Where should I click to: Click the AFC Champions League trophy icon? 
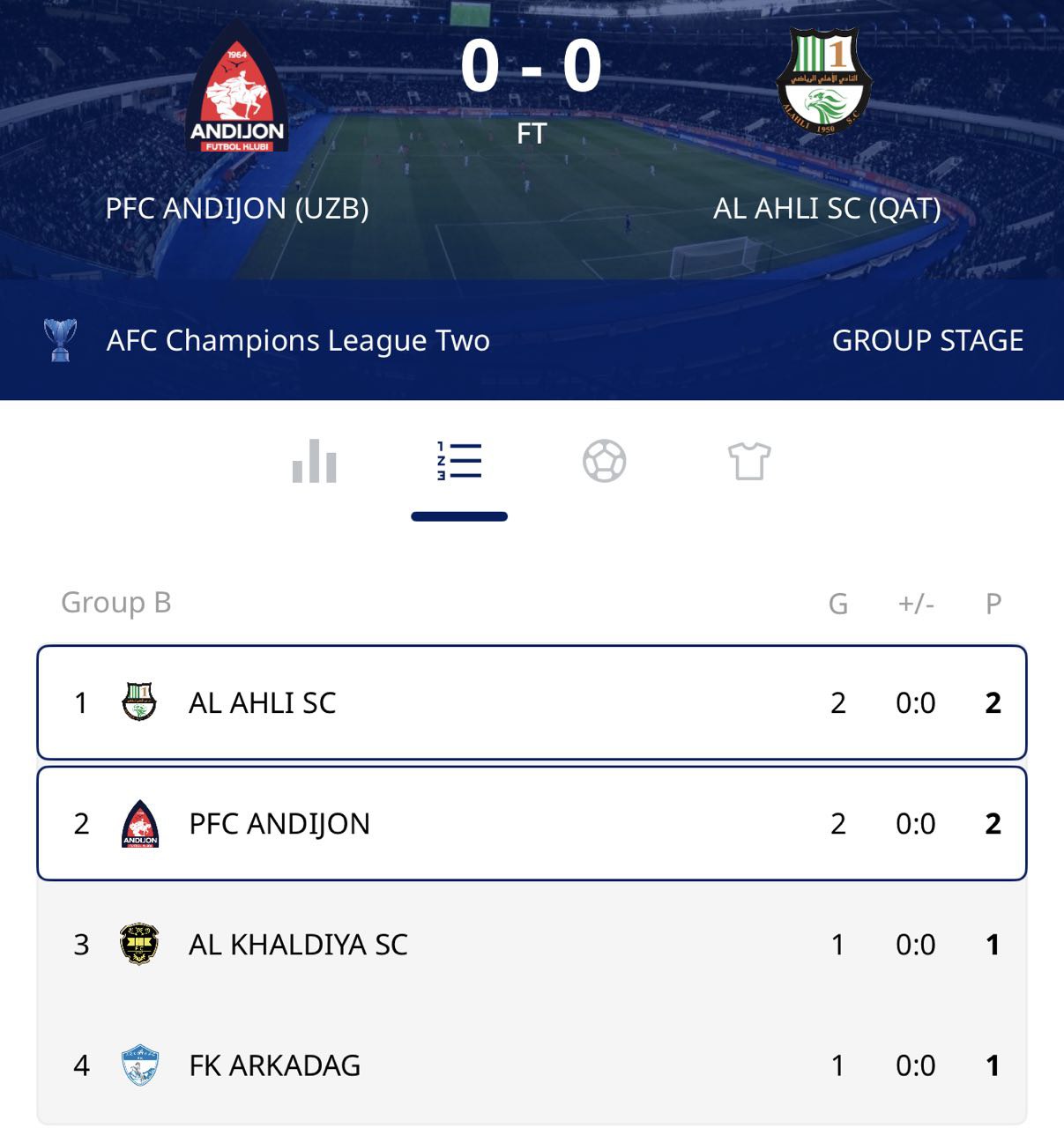tap(60, 340)
